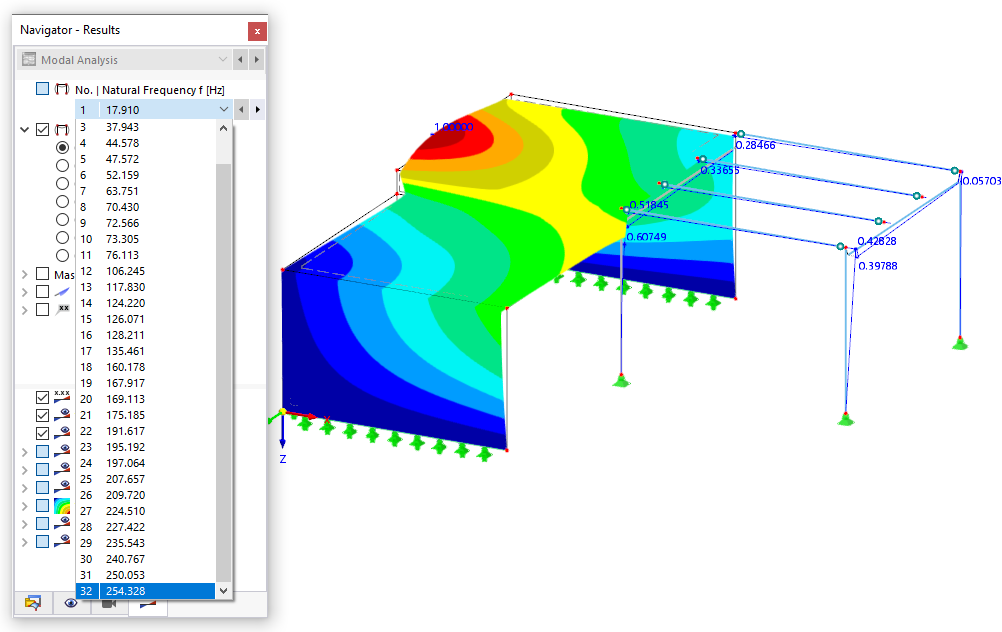
Task: Select mode 6 with frequency 52.159
Action: pyautogui.click(x=146, y=175)
